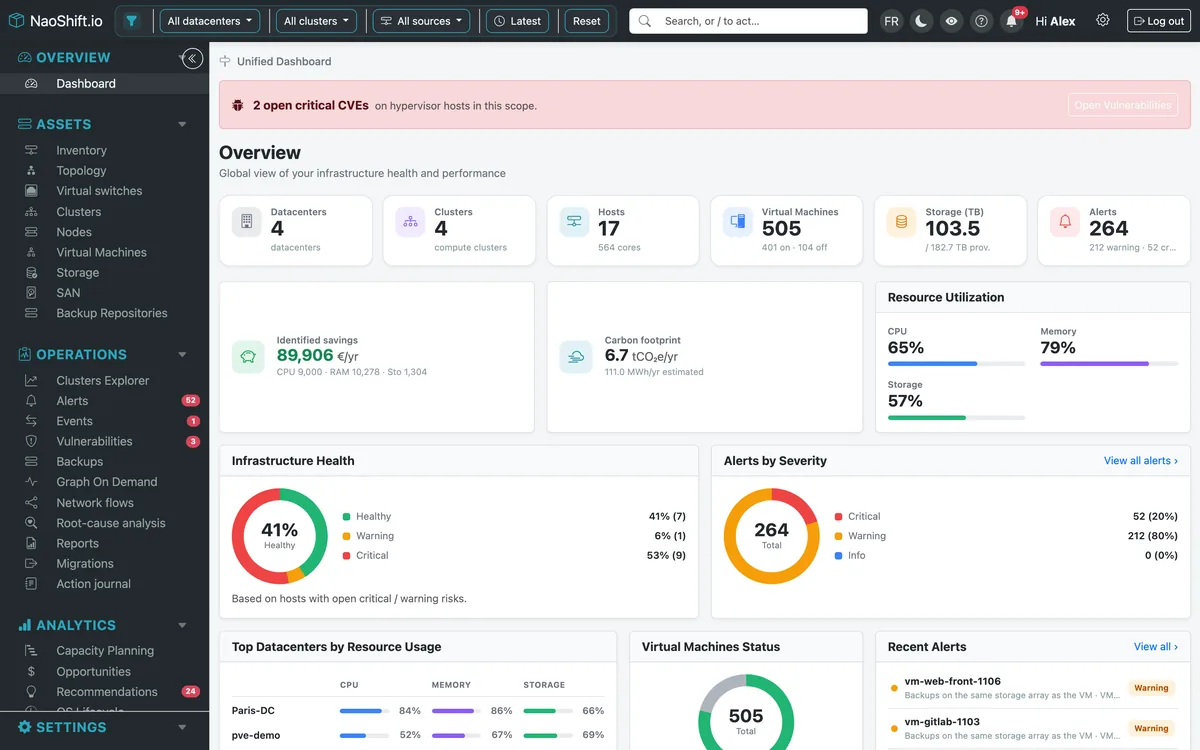Viewport: 1200px width, 750px height.
Task: Click the Reset button
Action: pyautogui.click(x=587, y=21)
